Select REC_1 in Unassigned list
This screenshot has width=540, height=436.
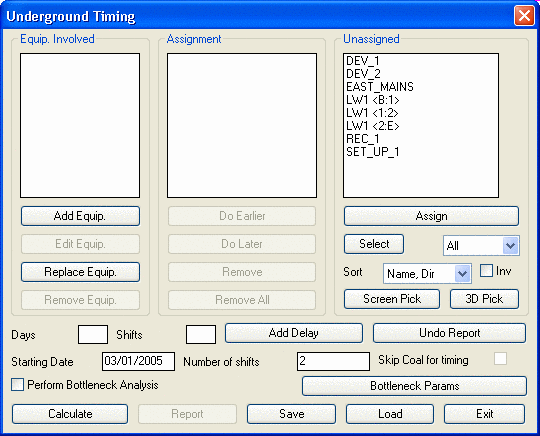click(363, 139)
